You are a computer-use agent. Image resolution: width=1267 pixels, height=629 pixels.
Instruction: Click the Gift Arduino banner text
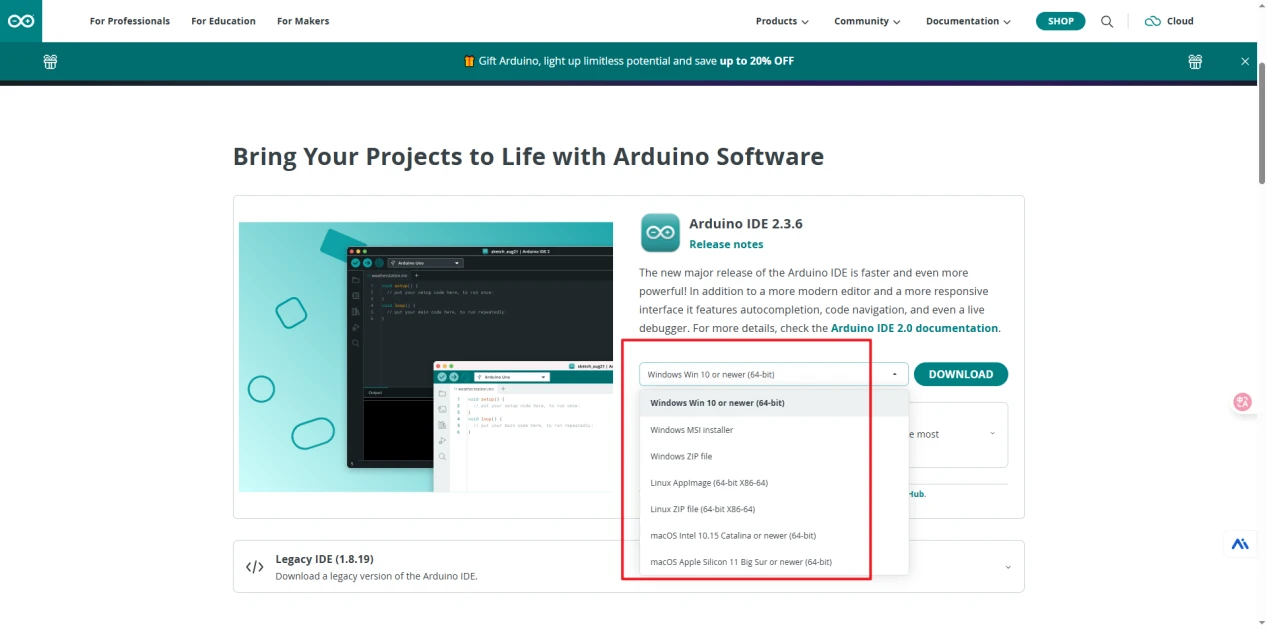629,61
